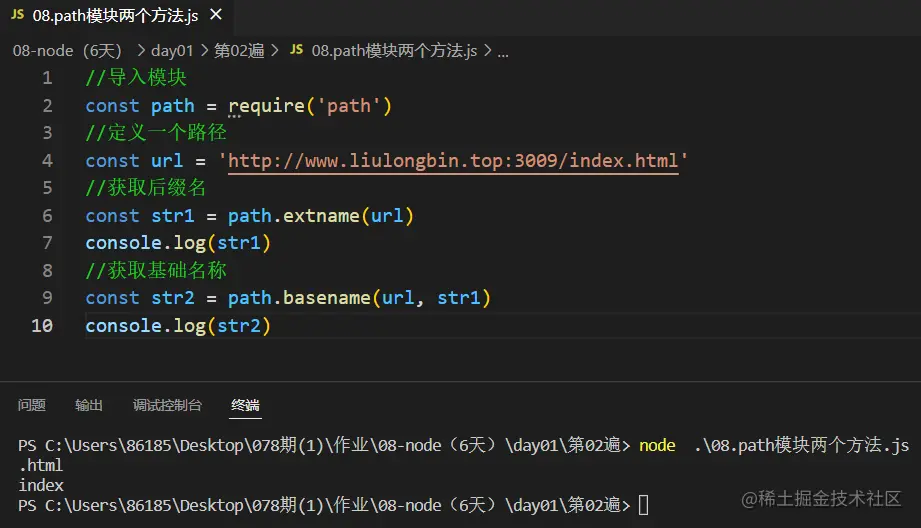
Task: Click line number 10 in the gutter
Action: [42, 326]
